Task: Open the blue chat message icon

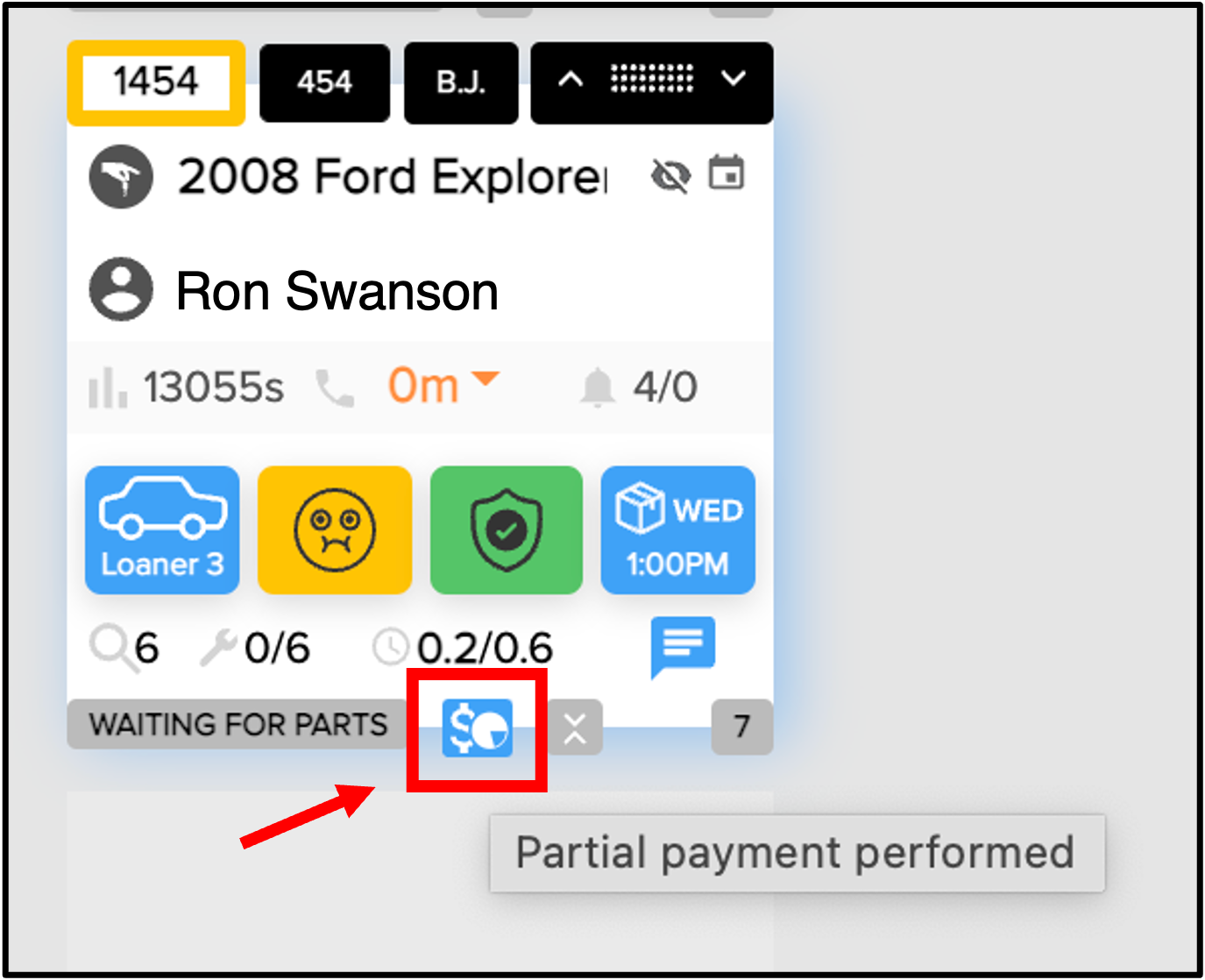Action: (683, 646)
